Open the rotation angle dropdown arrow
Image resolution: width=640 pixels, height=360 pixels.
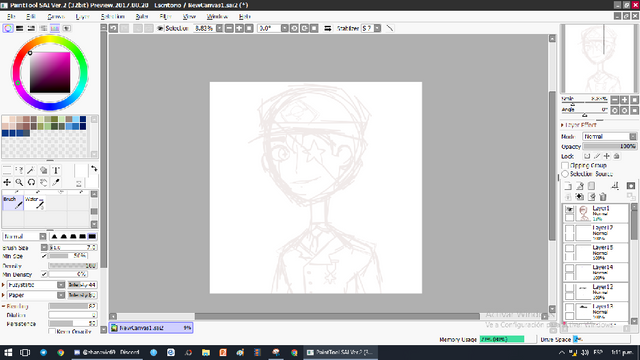(284, 28)
